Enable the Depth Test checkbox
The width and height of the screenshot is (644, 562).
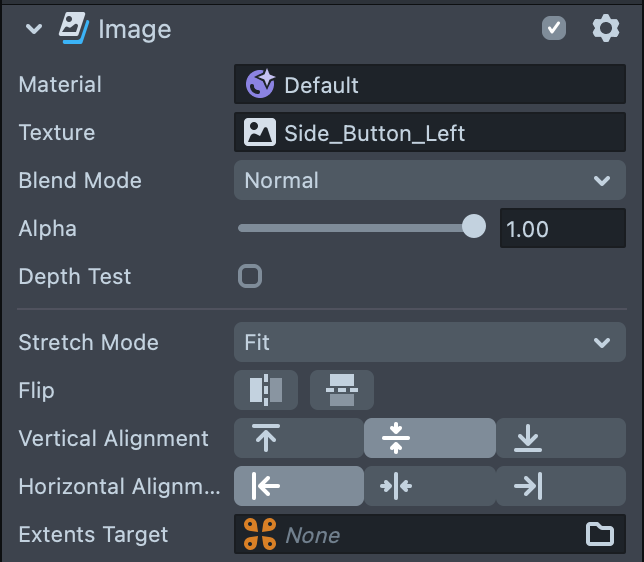(250, 276)
